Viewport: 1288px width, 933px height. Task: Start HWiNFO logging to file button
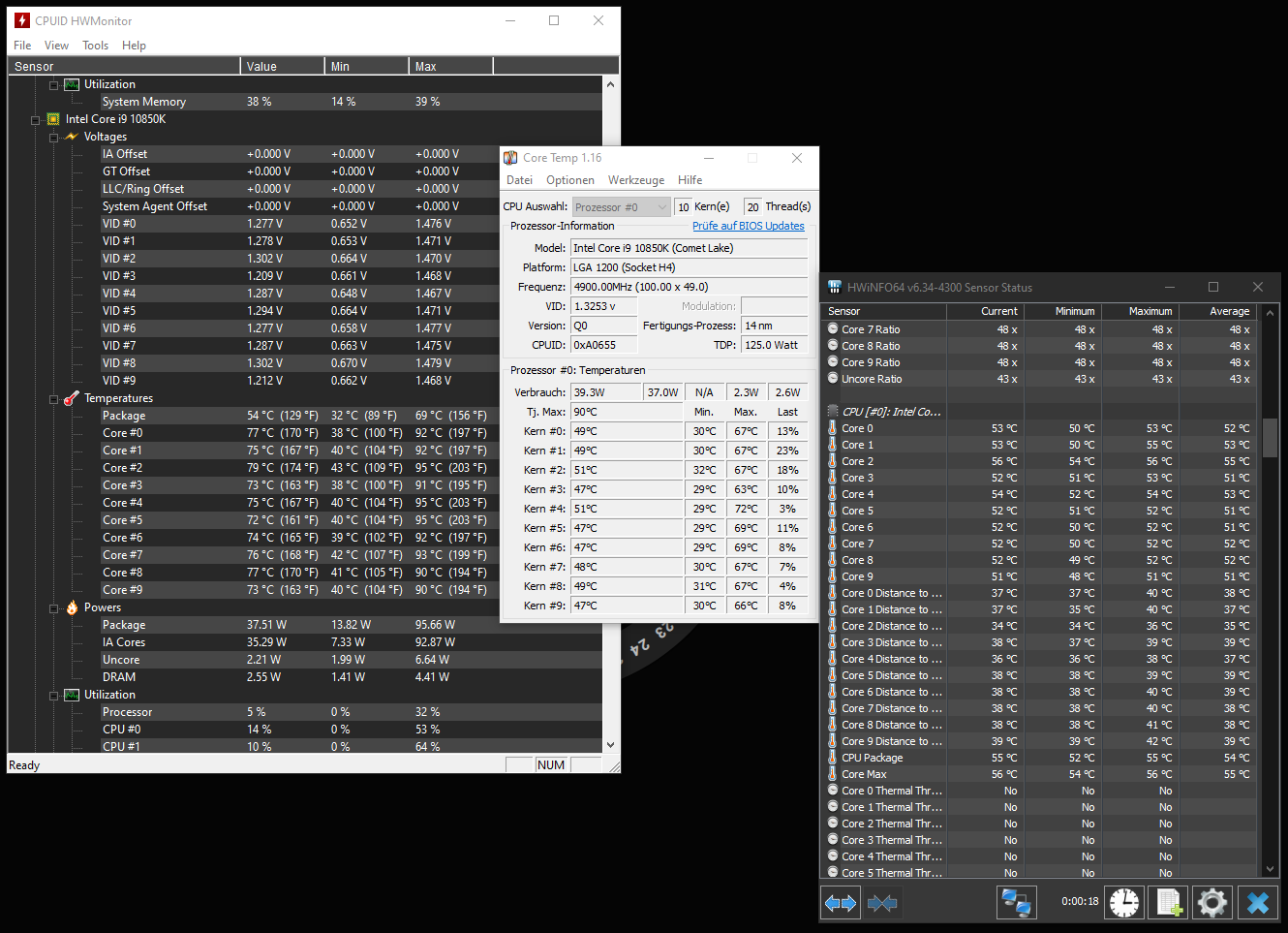1168,903
